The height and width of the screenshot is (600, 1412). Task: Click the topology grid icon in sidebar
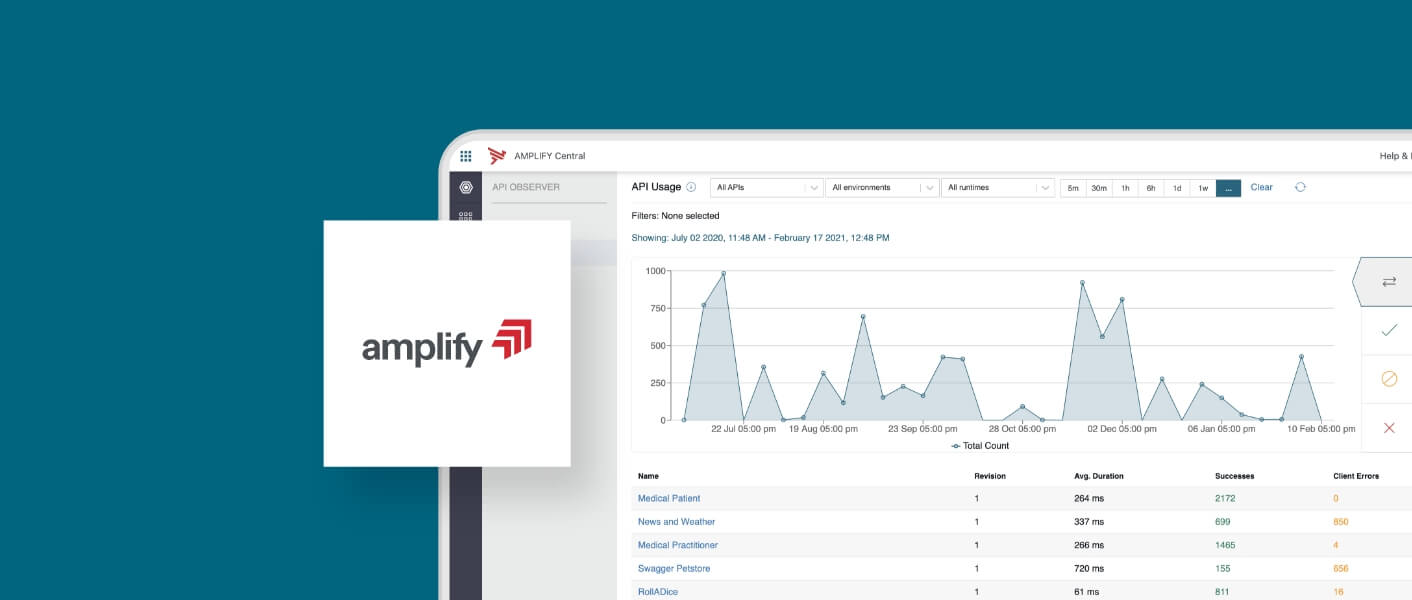tap(464, 214)
